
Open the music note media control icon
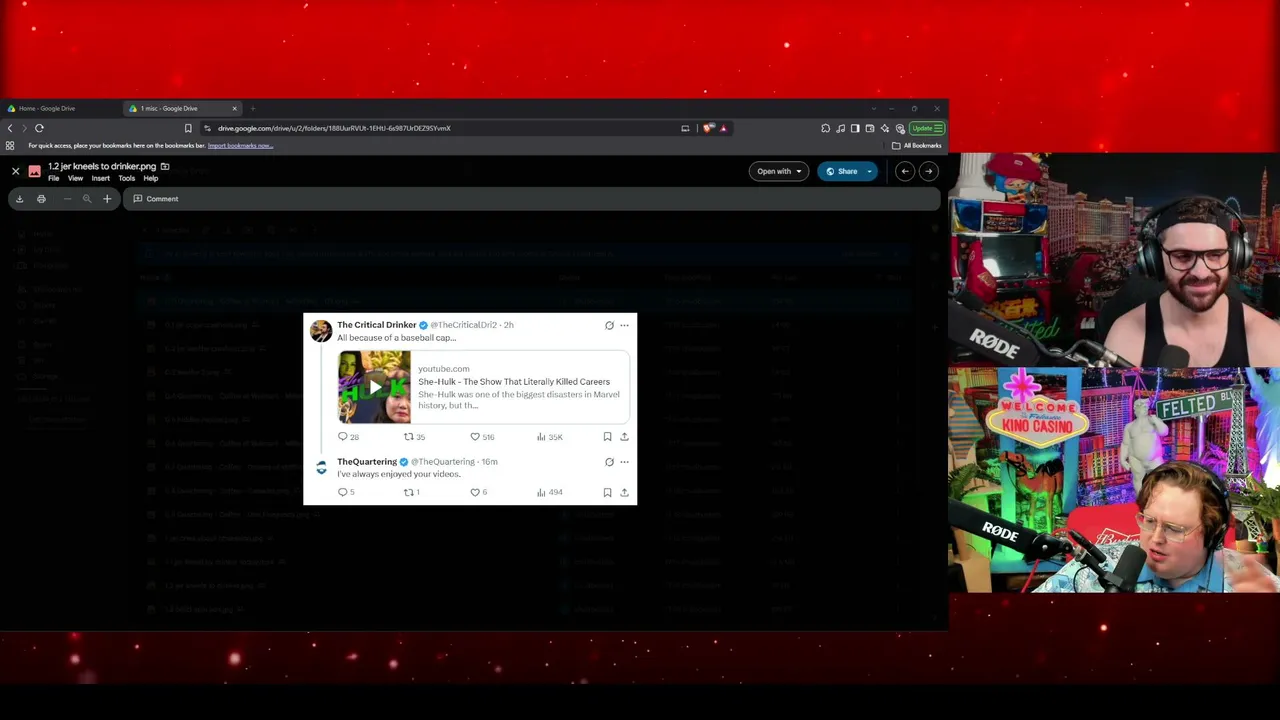click(841, 128)
